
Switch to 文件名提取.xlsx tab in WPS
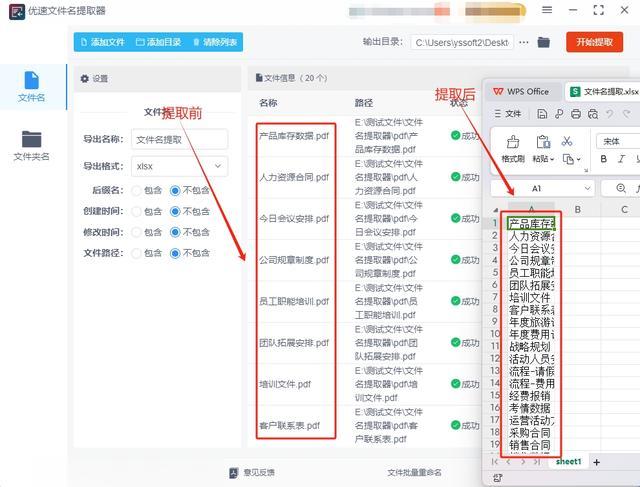pyautogui.click(x=604, y=91)
